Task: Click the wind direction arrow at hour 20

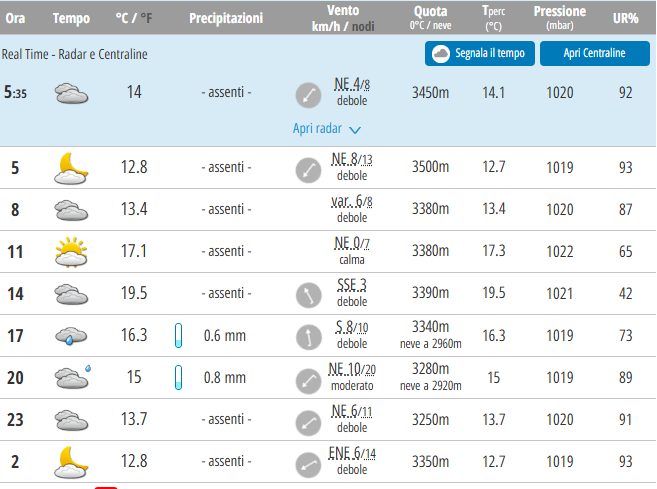Action: pos(308,378)
